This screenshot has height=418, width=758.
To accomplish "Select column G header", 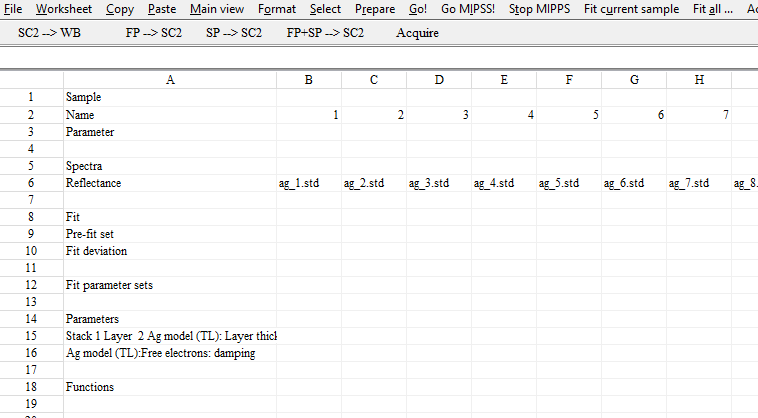I will tap(634, 80).
